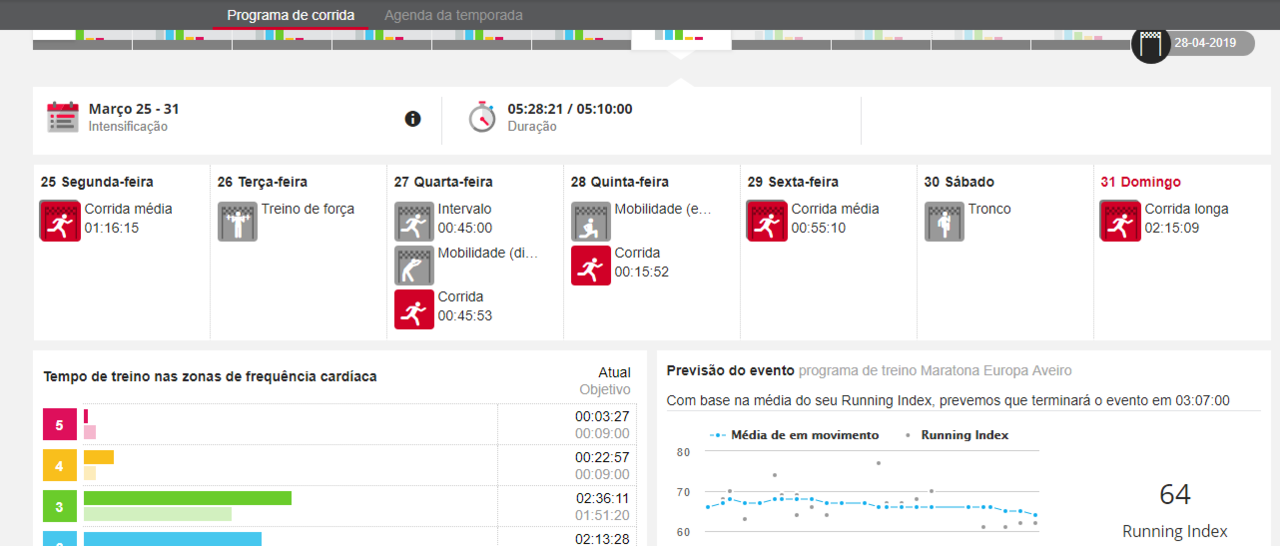The image size is (1280, 546).
Task: Click the calendar icon next to Março 25 - 31
Action: tap(63, 117)
